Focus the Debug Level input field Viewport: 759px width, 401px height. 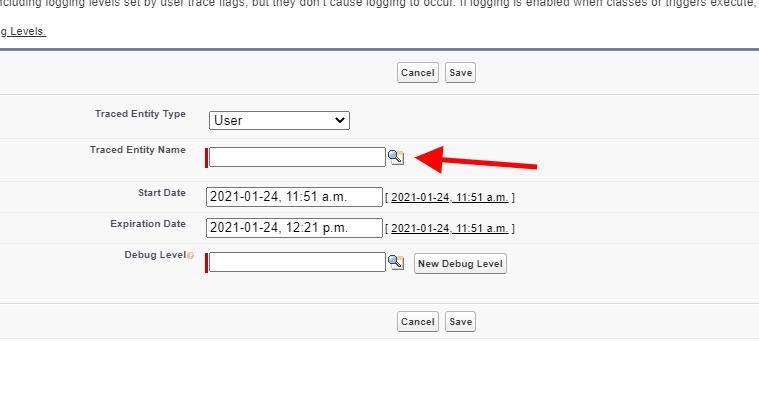(297, 262)
